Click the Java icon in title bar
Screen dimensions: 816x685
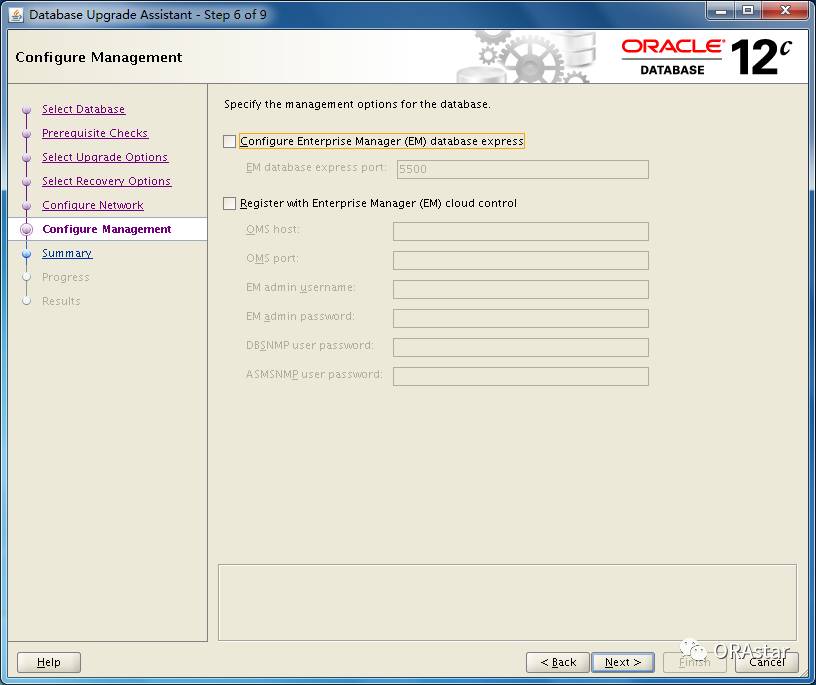point(16,15)
